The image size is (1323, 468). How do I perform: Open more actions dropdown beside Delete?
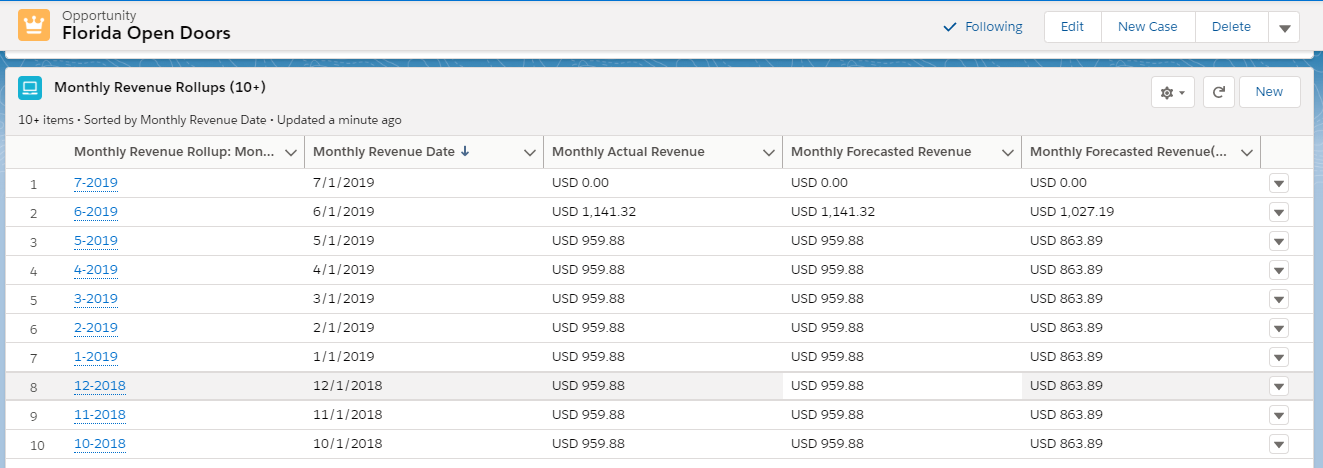tap(1284, 28)
